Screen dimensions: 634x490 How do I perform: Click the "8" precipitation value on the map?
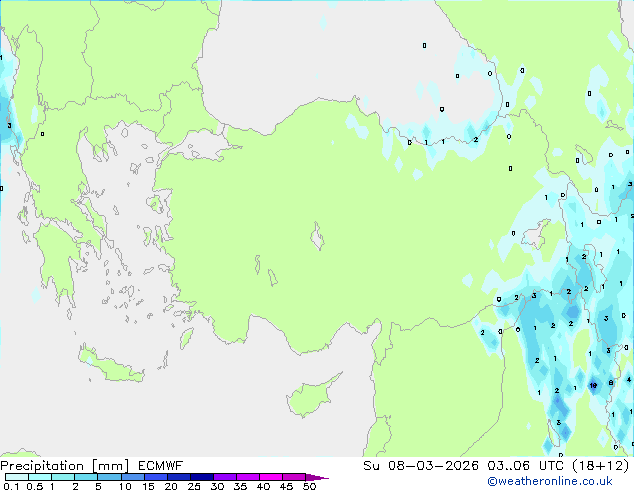[x=611, y=382]
